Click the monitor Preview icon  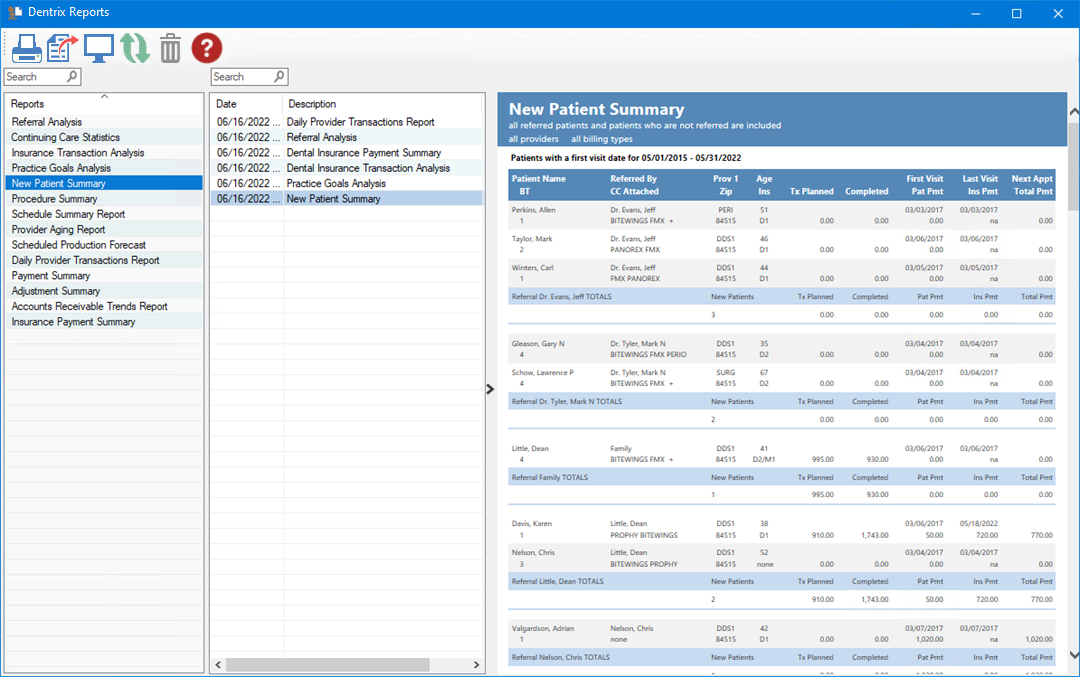click(x=99, y=48)
